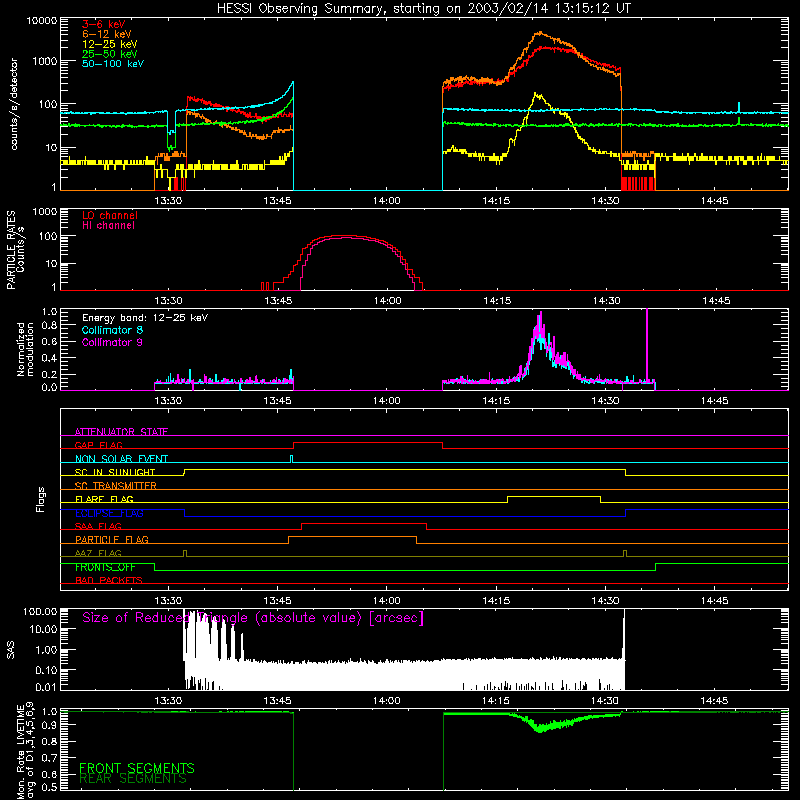Click the ECLIPSE_FLAG label
The image size is (800, 800).
tap(109, 513)
